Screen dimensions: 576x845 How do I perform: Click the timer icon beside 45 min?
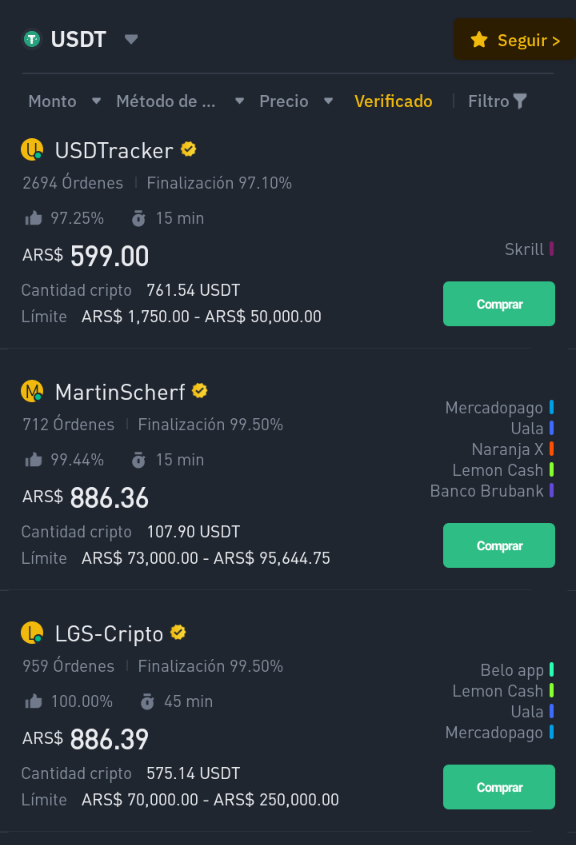tap(147, 701)
